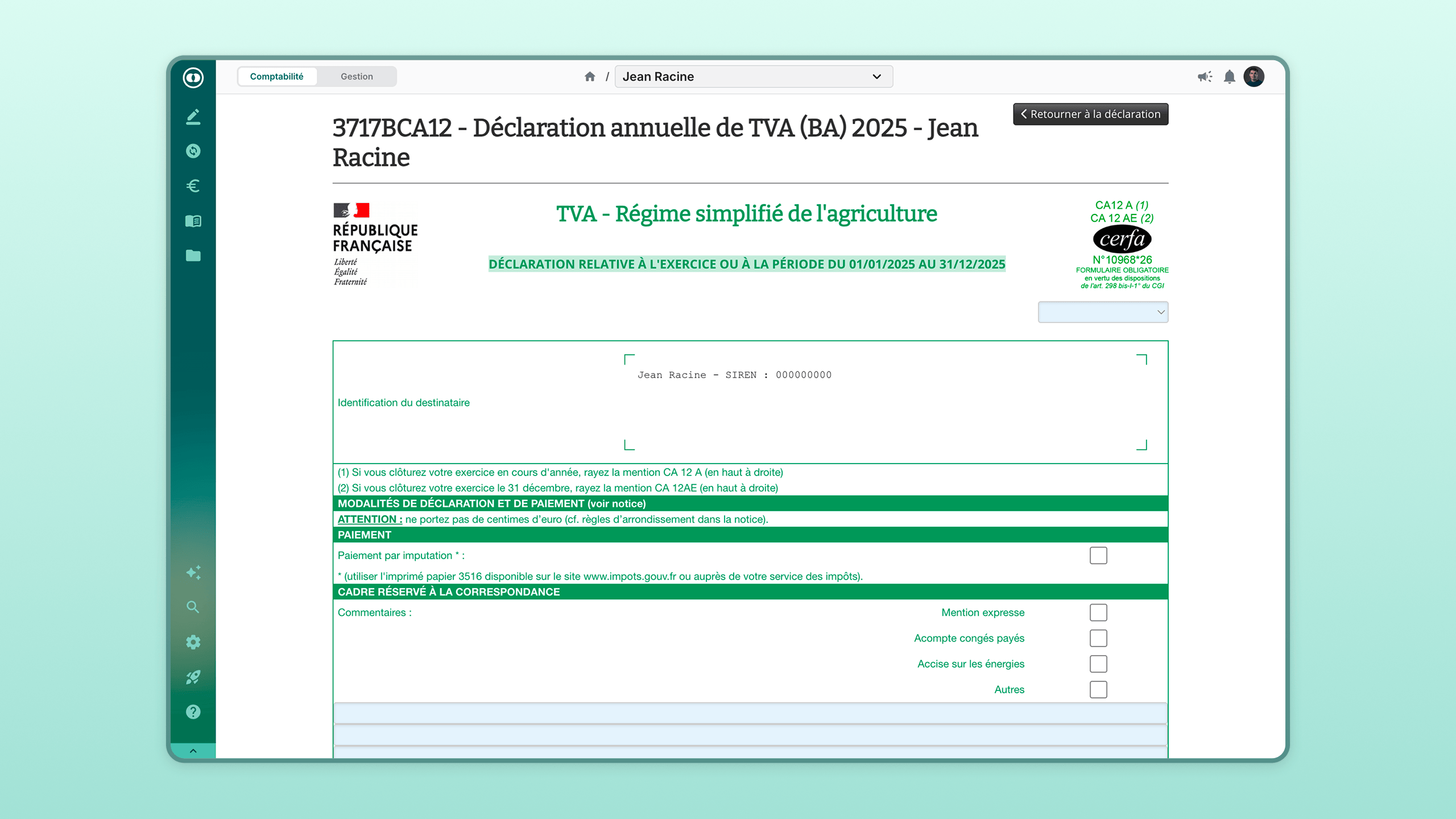This screenshot has width=1456, height=819.
Task: Enable the Paiement par imputation checkbox
Action: coord(1098,555)
